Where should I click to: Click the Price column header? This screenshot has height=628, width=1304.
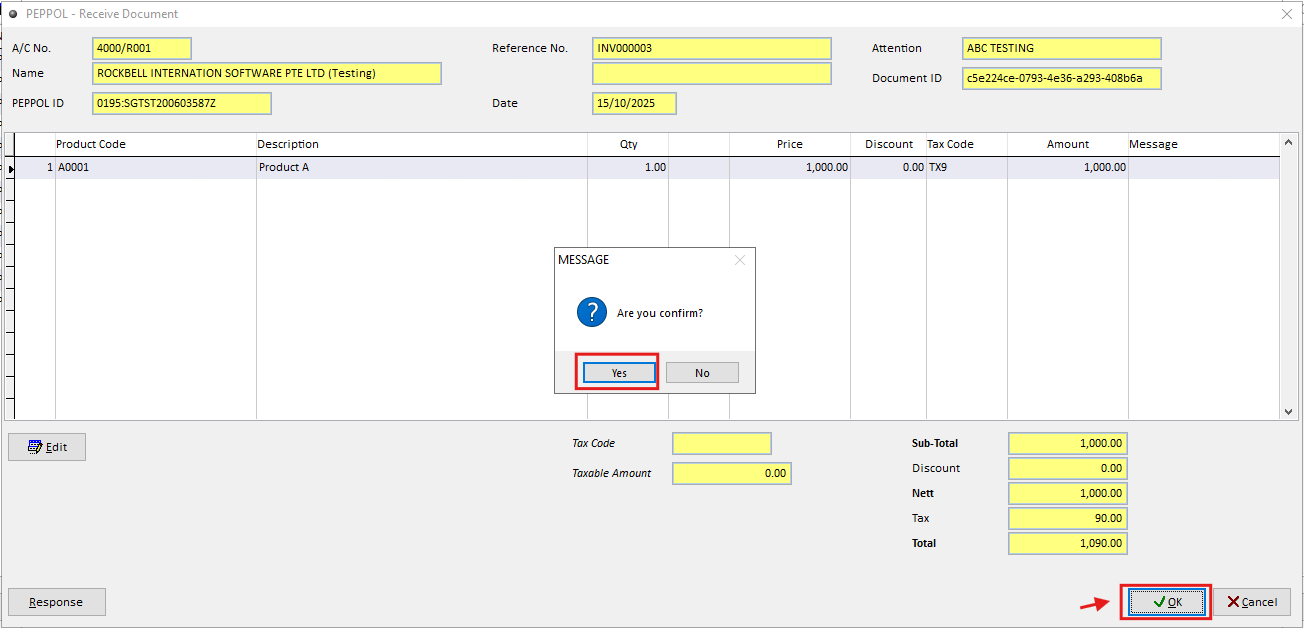click(x=790, y=144)
